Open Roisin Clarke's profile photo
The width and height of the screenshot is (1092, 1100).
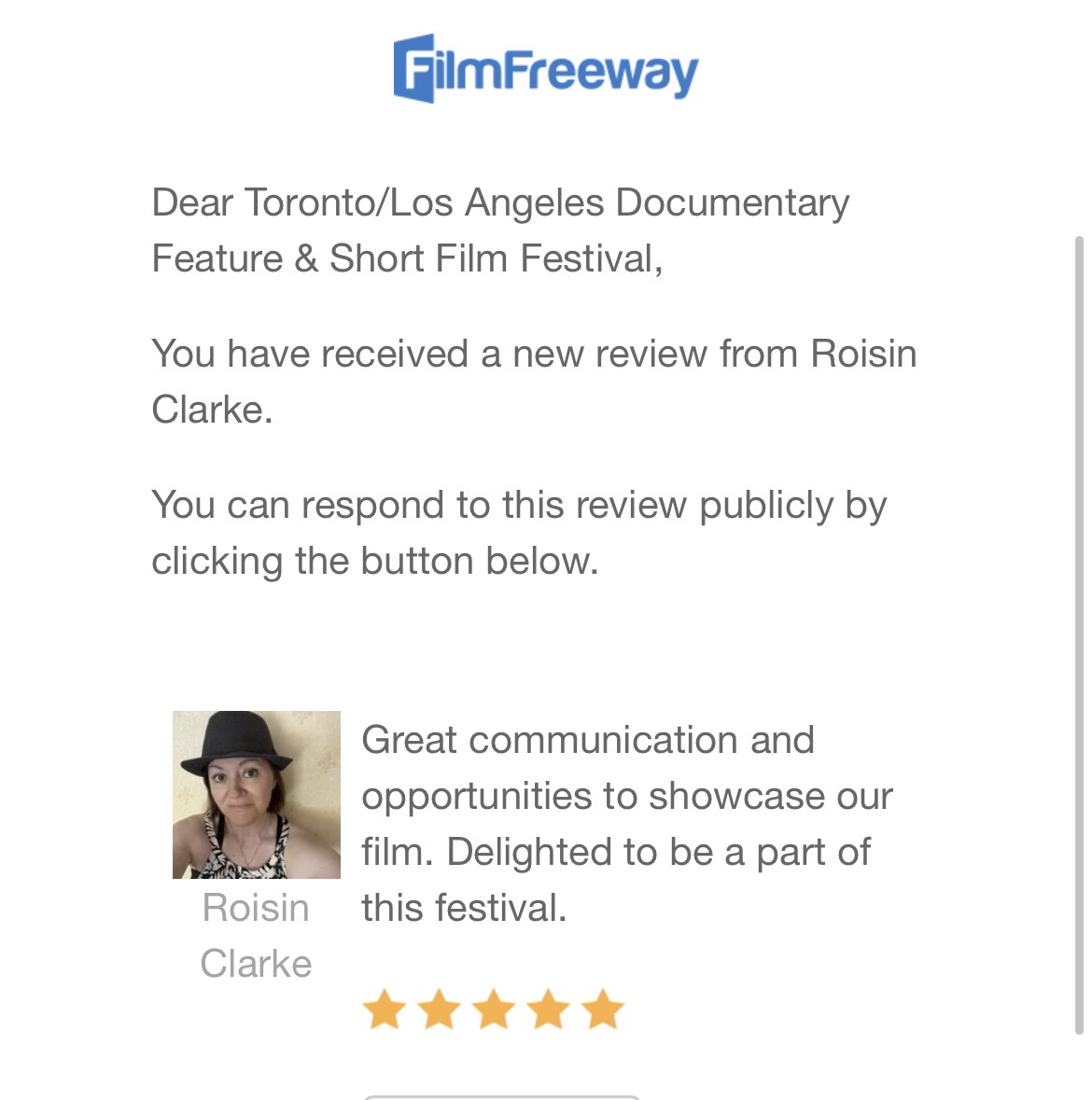click(x=257, y=794)
